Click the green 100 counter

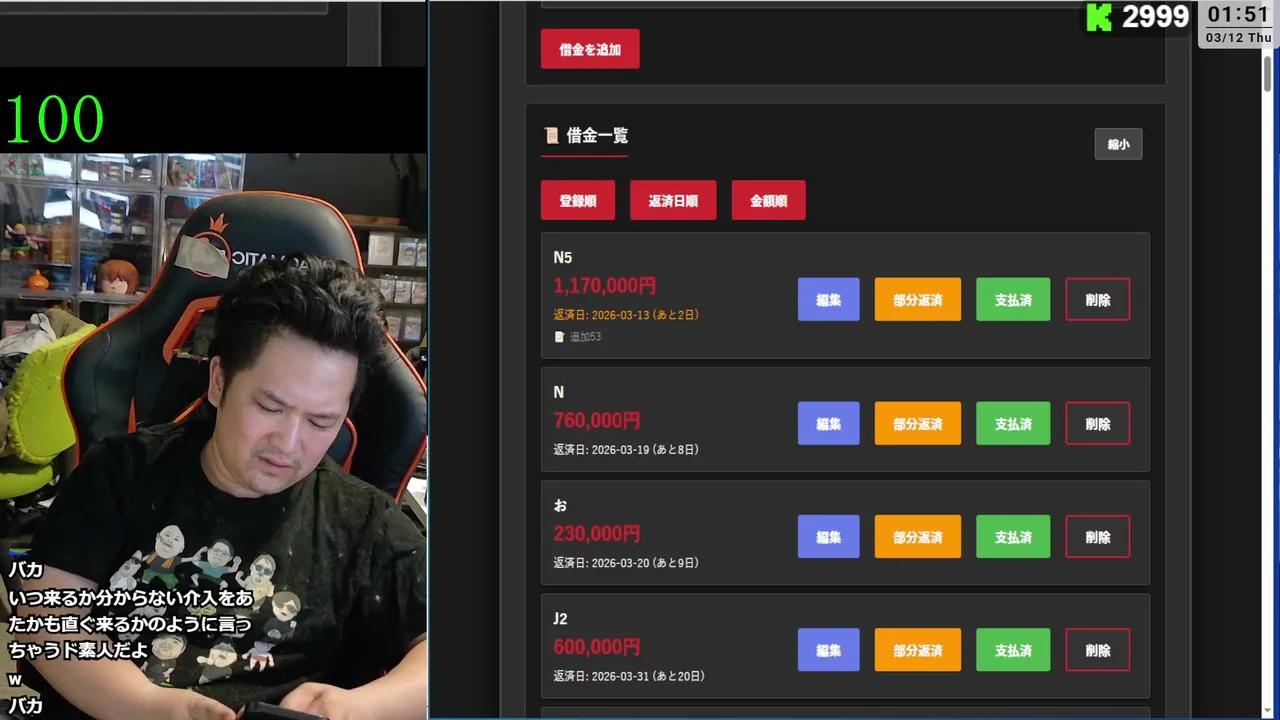click(54, 120)
